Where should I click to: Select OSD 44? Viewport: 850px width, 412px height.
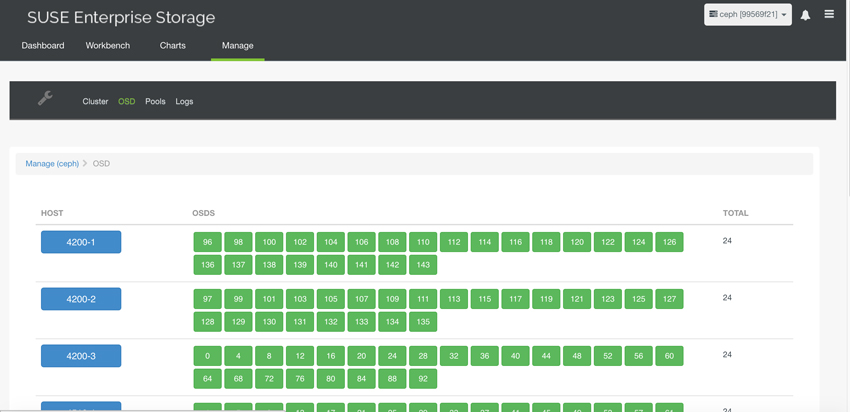546,356
